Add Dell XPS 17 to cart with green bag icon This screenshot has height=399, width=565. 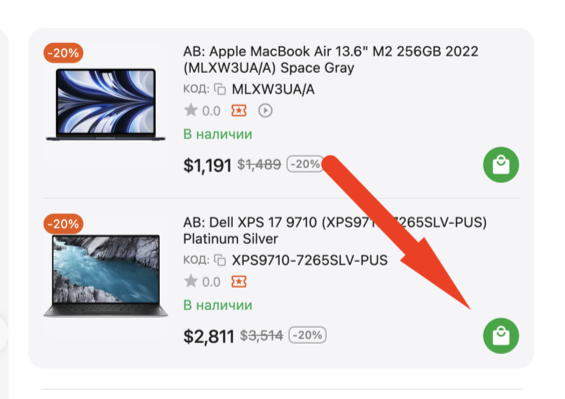coord(501,336)
